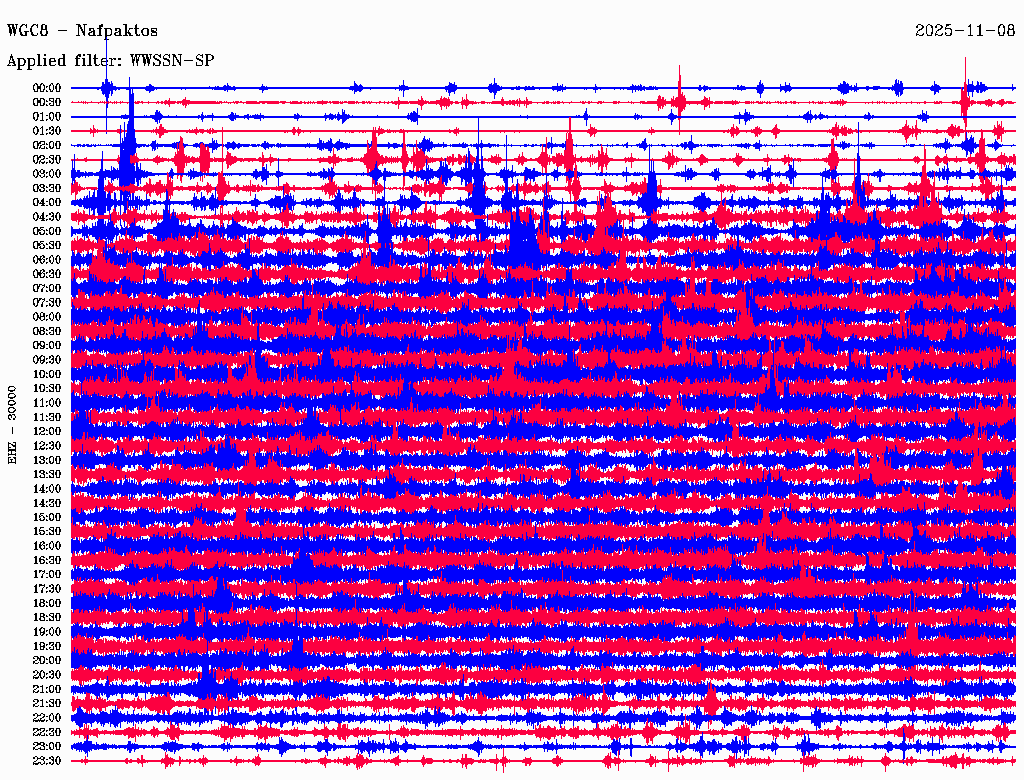Select the 02:30 time label
The width and height of the screenshot is (1024, 780).
(x=47, y=160)
